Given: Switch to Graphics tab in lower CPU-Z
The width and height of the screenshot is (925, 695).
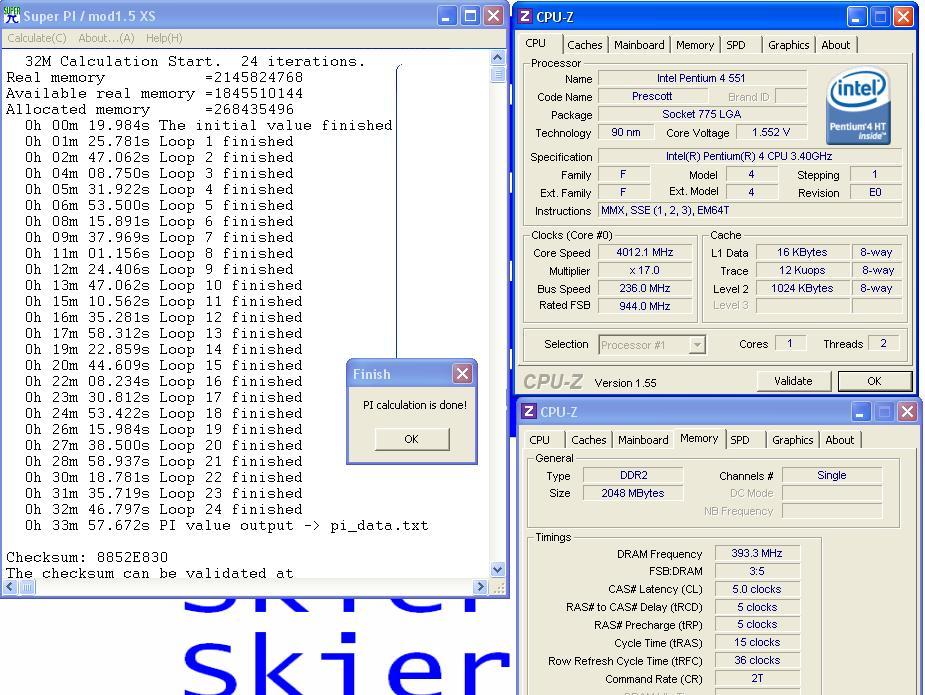Looking at the screenshot, I should pos(792,440).
